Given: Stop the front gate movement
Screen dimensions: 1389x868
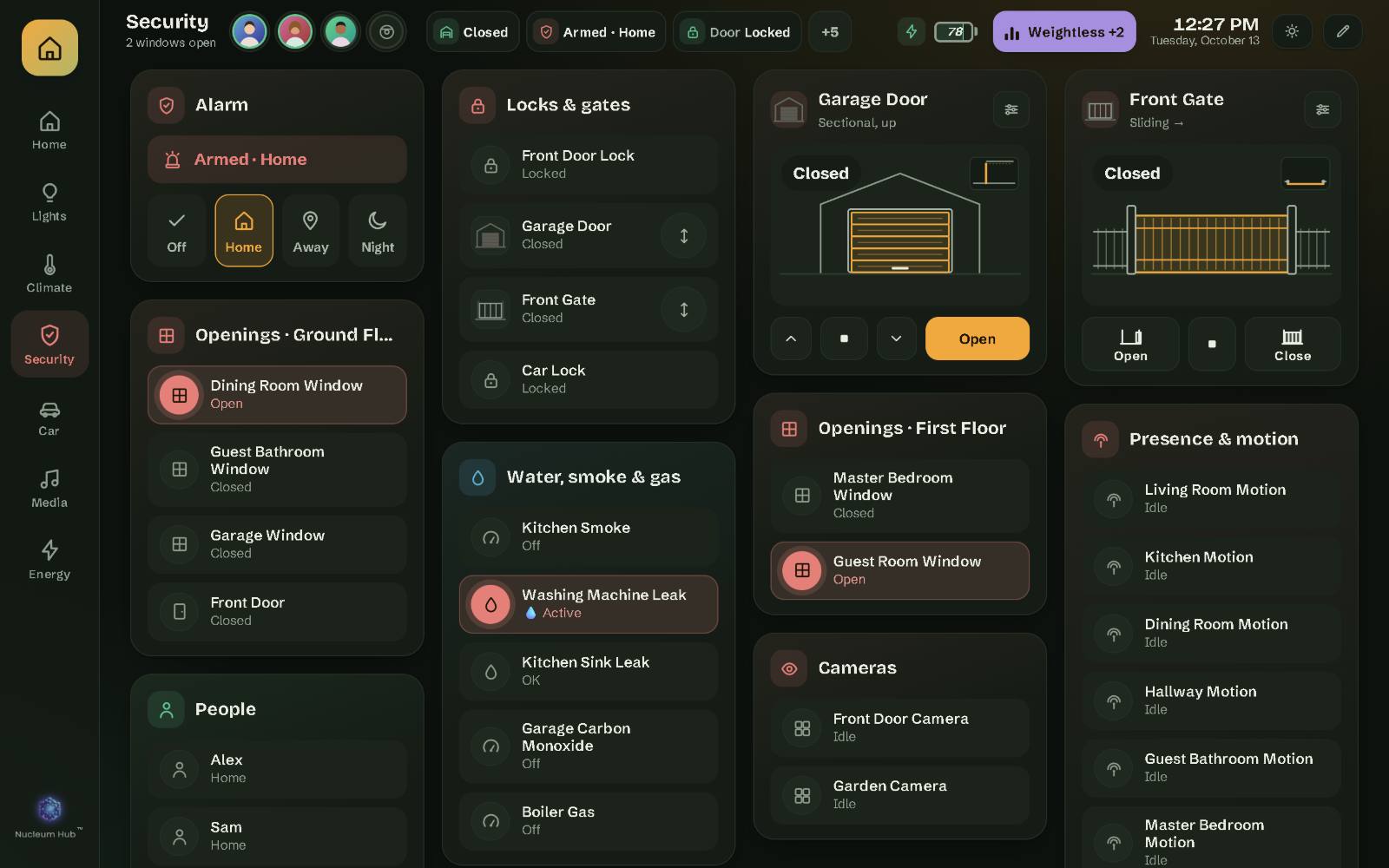Looking at the screenshot, I should click(1212, 344).
